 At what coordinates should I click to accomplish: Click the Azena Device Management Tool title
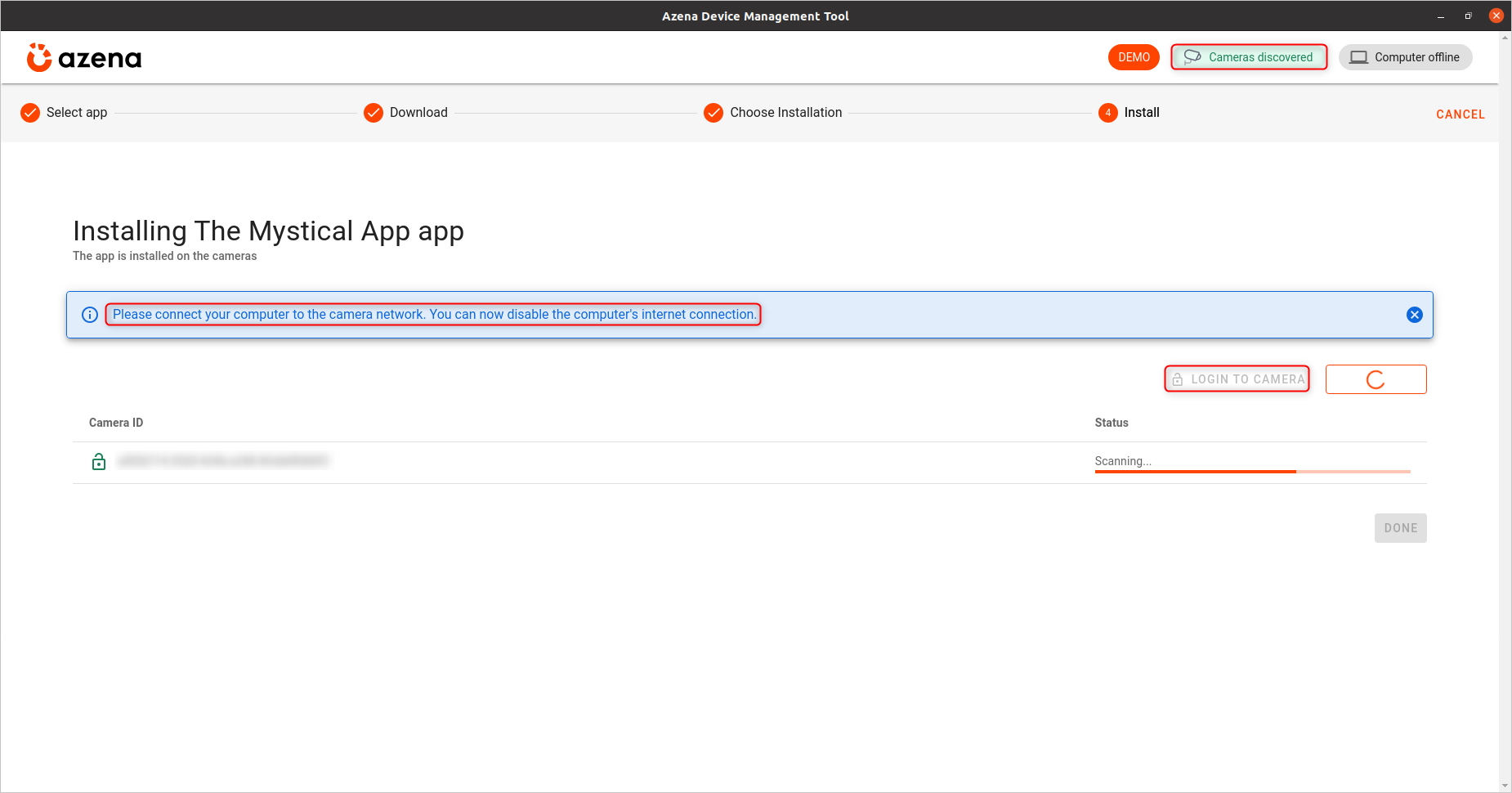click(755, 16)
